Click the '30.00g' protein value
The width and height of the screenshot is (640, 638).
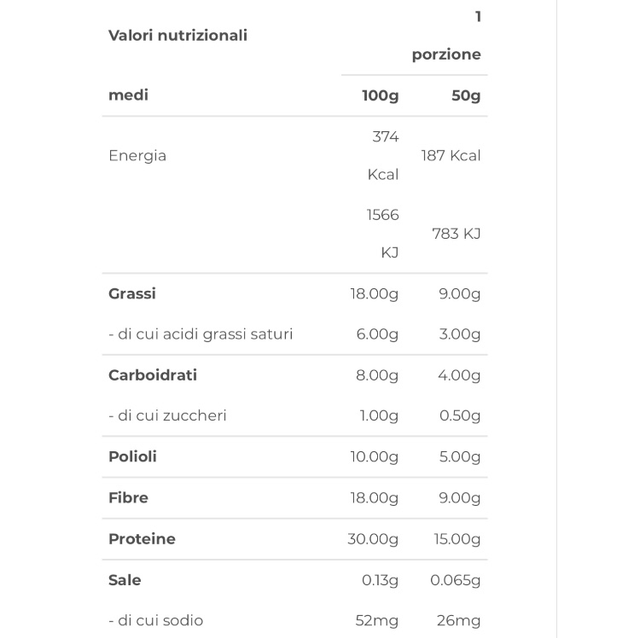373,539
